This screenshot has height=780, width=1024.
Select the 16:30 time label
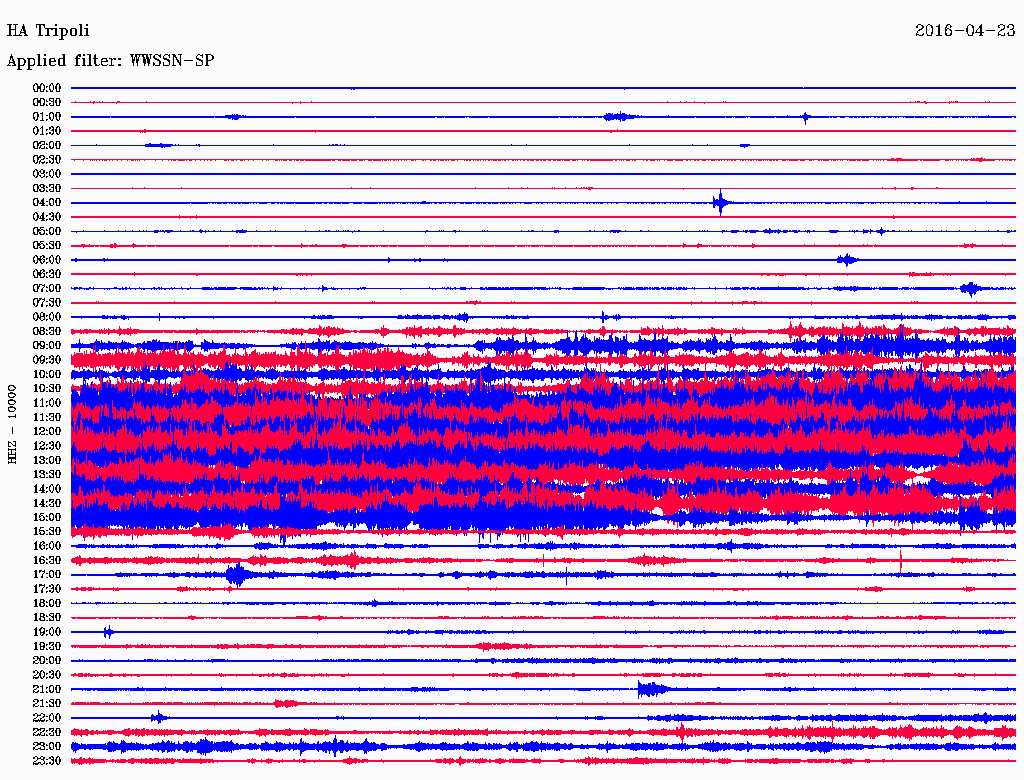(47, 560)
